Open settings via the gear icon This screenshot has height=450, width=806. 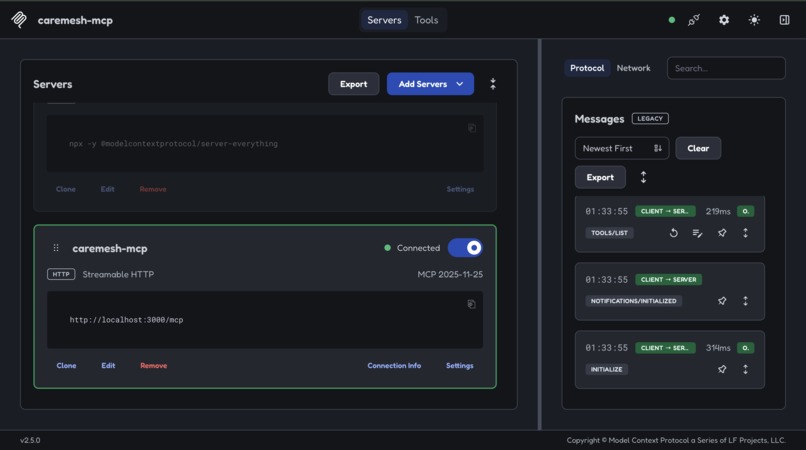pos(724,20)
